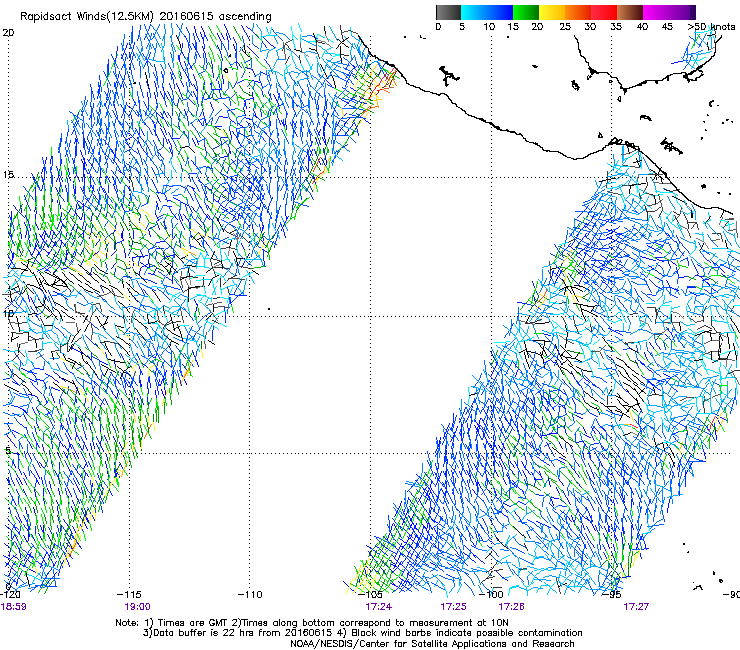Click the '17:27' pass time label
Screen dimensions: 740x650
pos(636,607)
